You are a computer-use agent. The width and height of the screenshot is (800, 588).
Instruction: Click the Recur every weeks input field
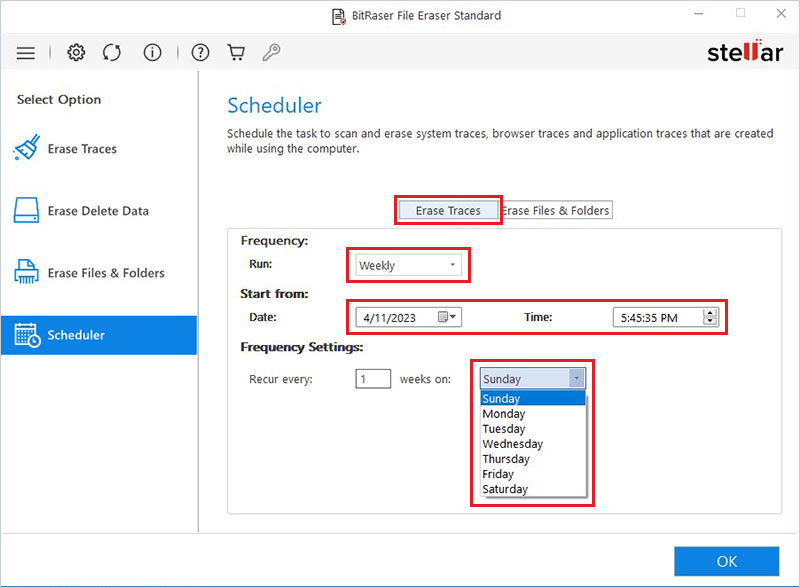point(373,379)
